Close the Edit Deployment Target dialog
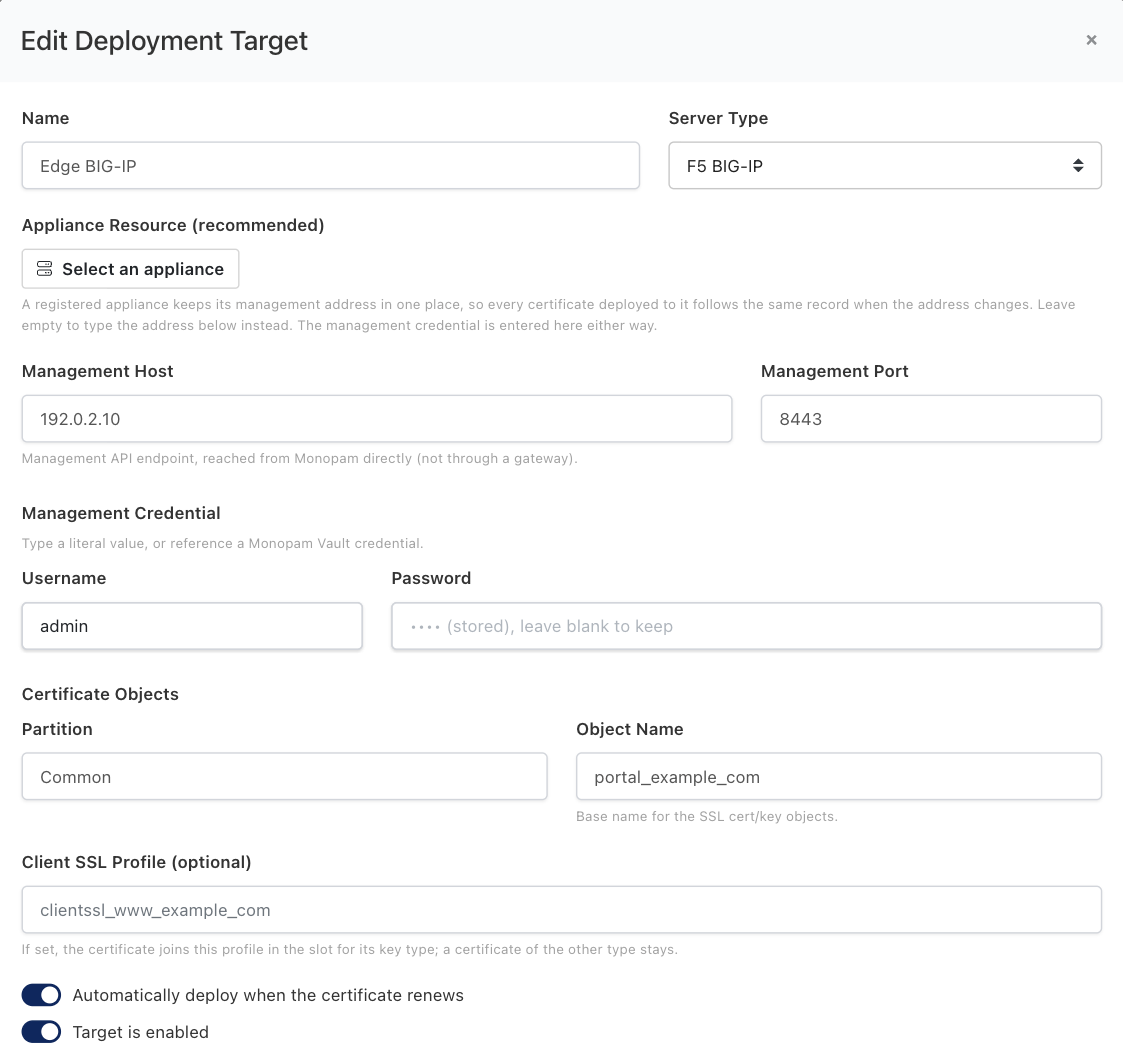This screenshot has height=1064, width=1123. pyautogui.click(x=1091, y=40)
